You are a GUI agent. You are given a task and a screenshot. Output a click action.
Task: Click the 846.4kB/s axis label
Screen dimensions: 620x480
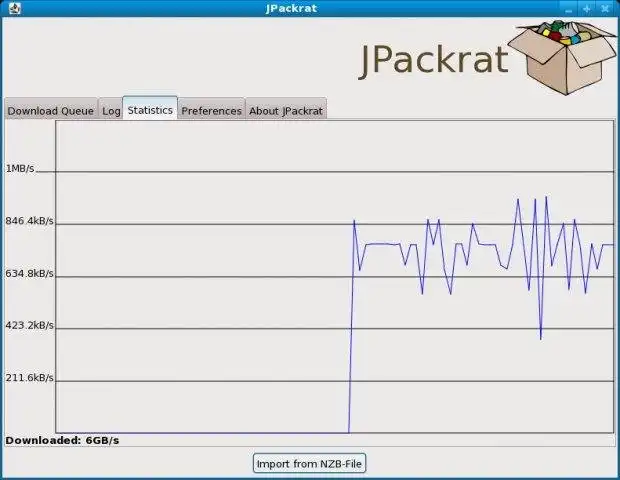tap(29, 221)
